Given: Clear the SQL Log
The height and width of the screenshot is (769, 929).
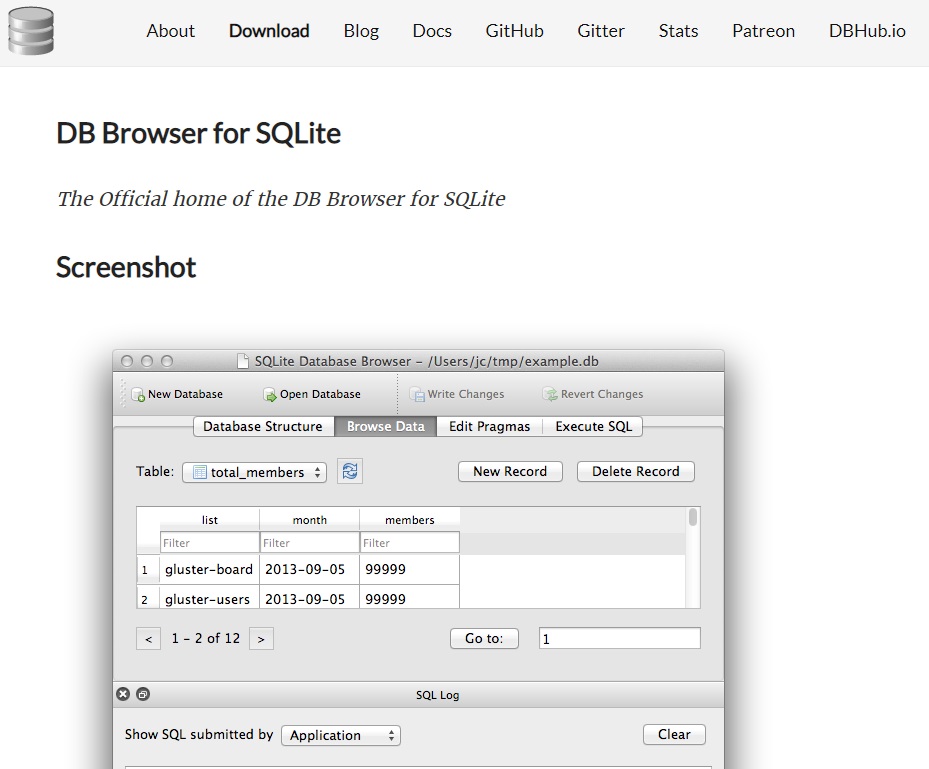Looking at the screenshot, I should 674,735.
